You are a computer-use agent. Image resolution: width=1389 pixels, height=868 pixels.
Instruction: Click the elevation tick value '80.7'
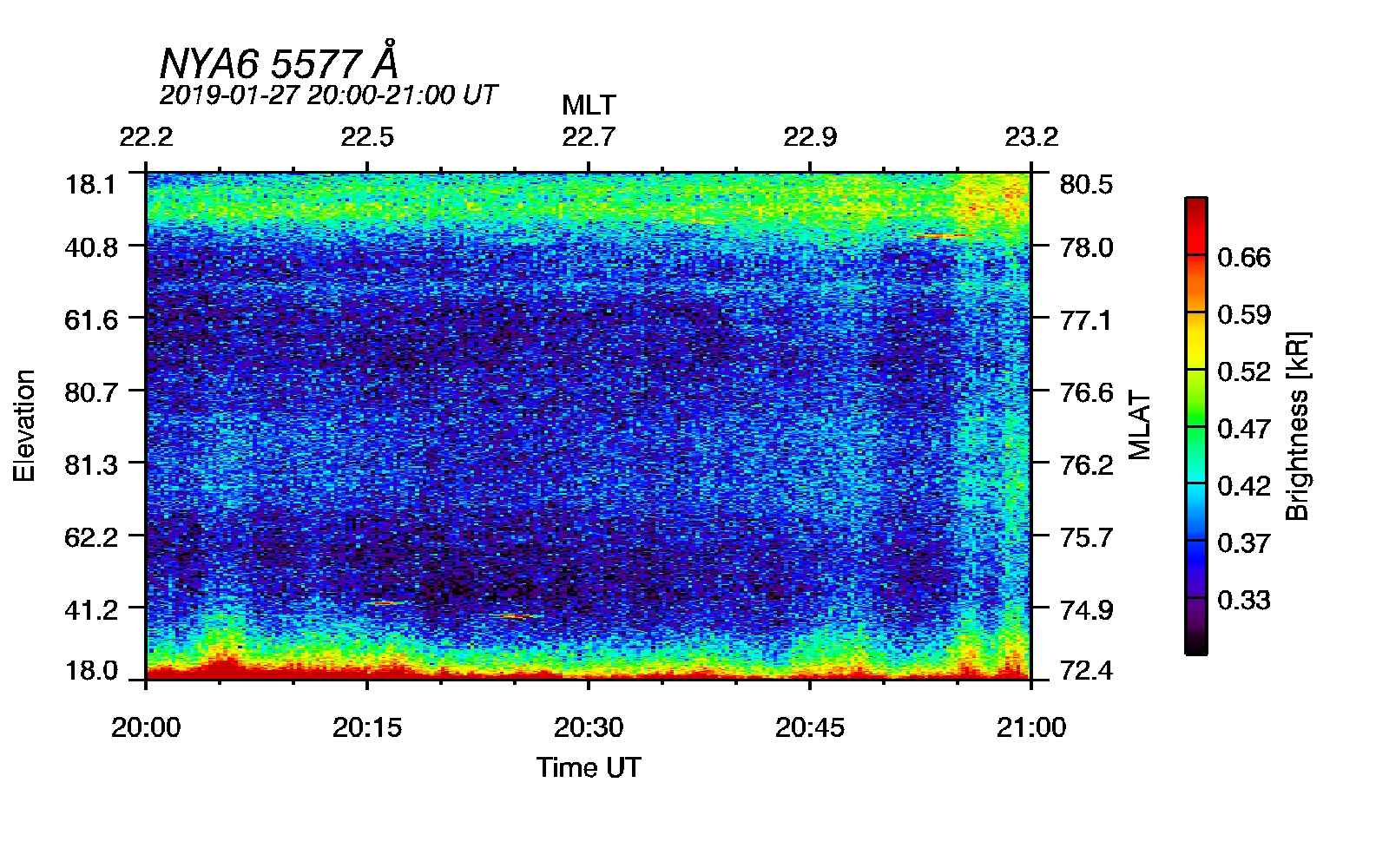click(91, 392)
